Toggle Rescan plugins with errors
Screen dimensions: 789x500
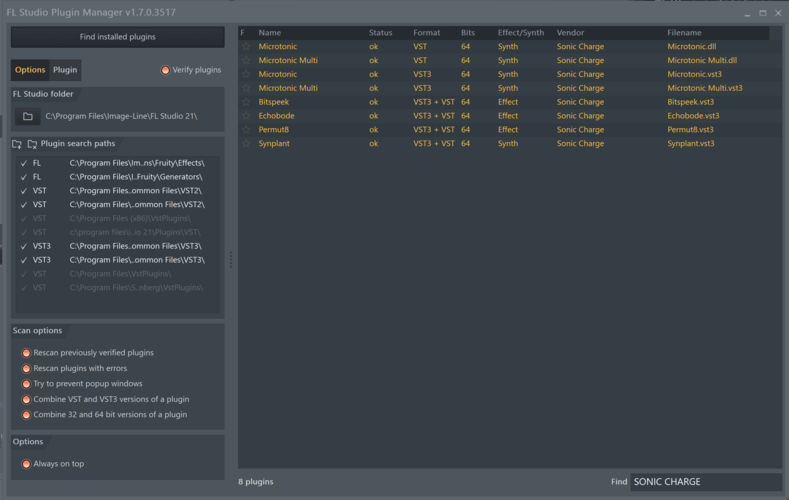tap(26, 368)
